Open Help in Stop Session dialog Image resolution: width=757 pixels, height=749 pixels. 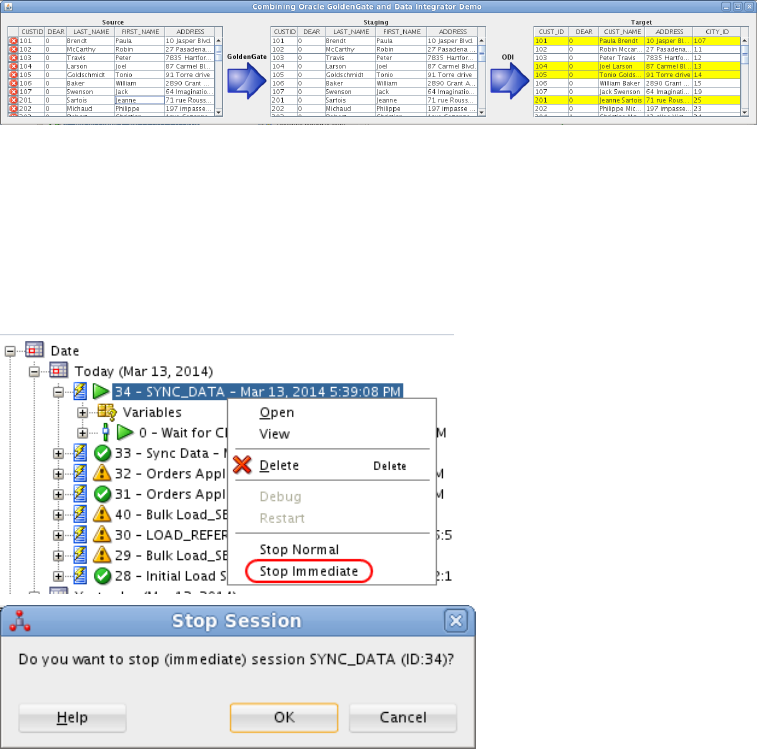point(72,718)
